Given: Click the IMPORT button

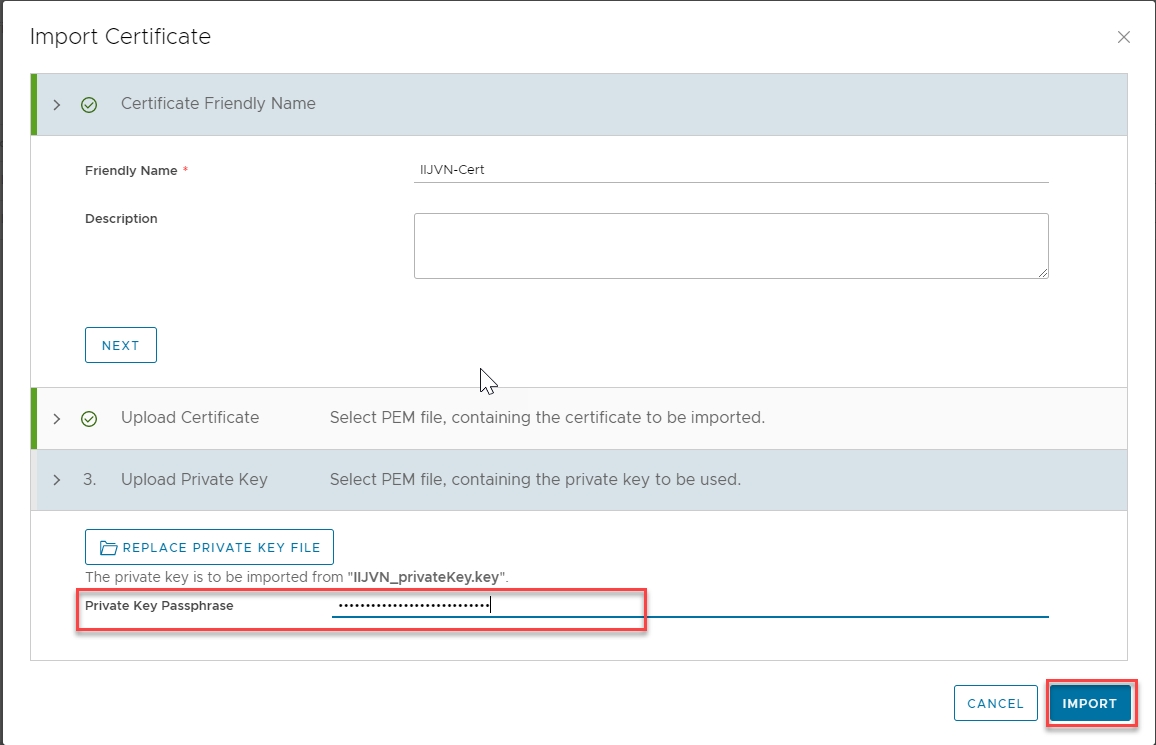Looking at the screenshot, I should tap(1089, 703).
